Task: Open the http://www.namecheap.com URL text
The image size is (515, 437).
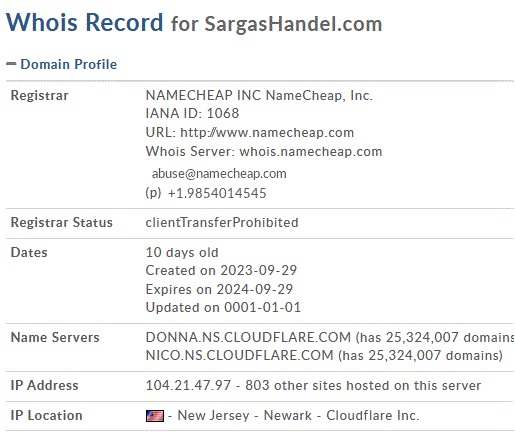Action: (x=267, y=133)
